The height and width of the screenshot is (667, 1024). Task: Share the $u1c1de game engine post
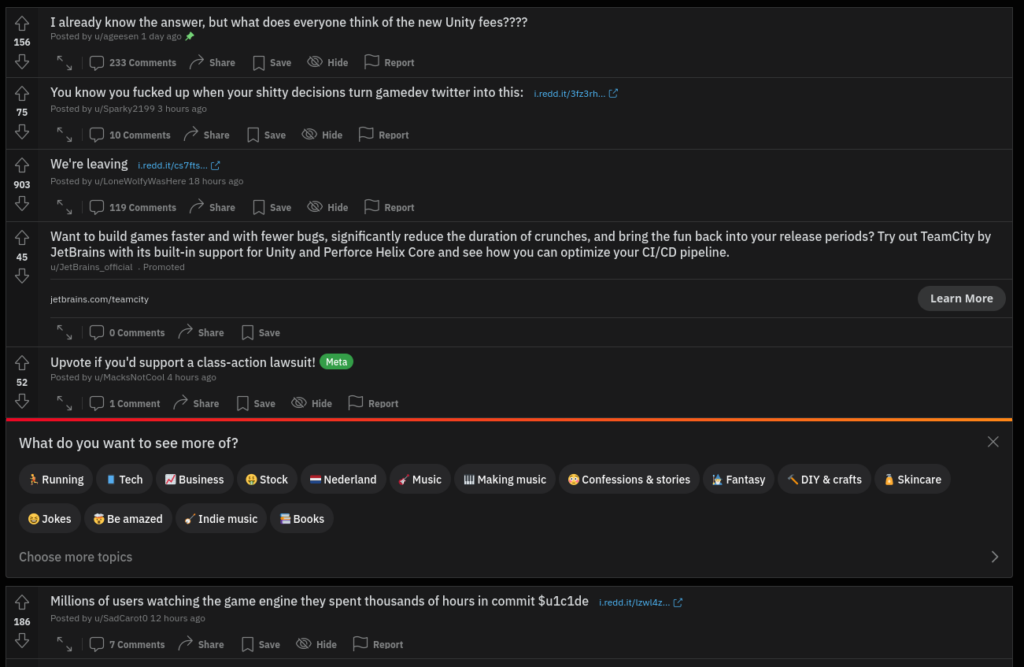coord(201,644)
